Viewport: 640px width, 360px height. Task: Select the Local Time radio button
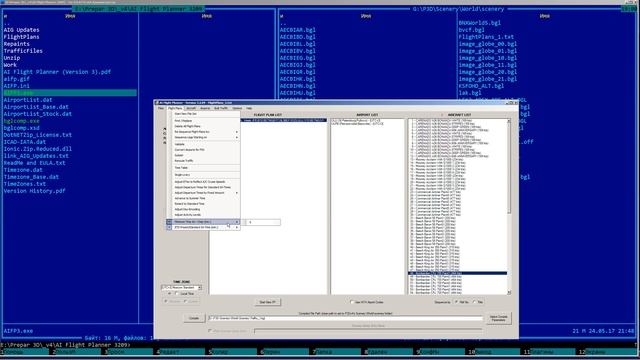tap(177, 293)
